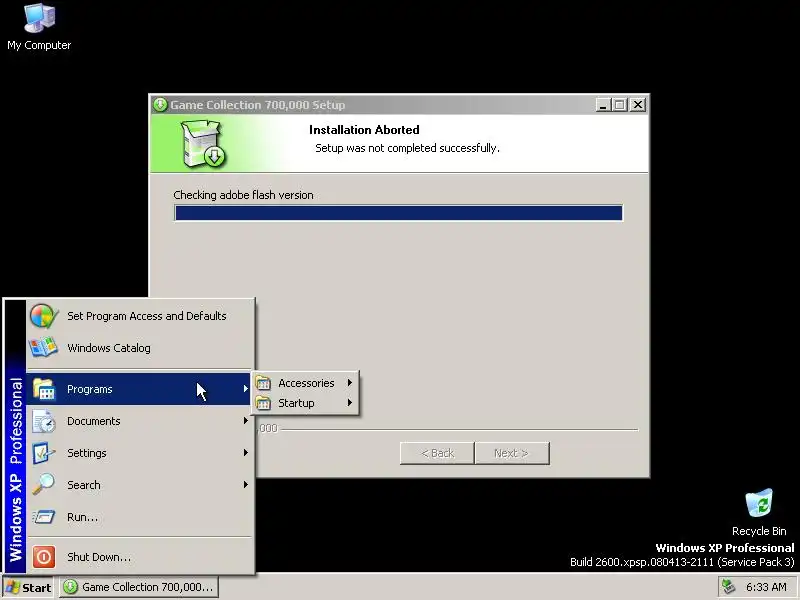The image size is (800, 600).
Task: Choose Shut Down... from Start menu
Action: click(139, 557)
